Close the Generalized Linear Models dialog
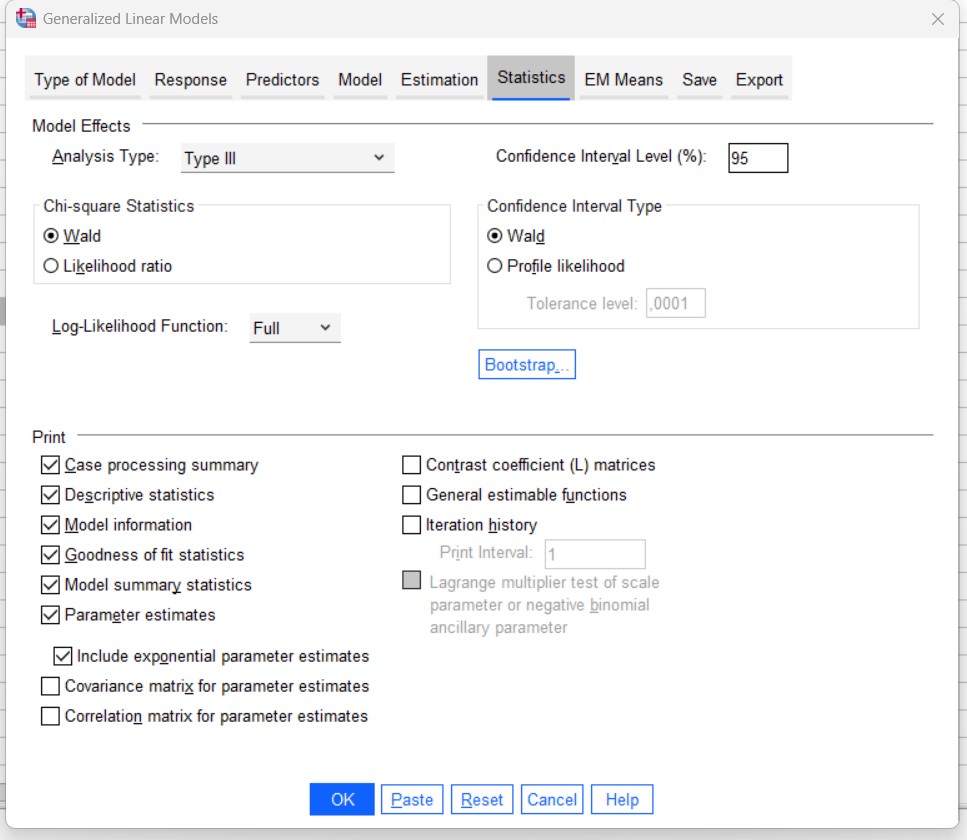The image size is (967, 840). pyautogui.click(x=937, y=19)
